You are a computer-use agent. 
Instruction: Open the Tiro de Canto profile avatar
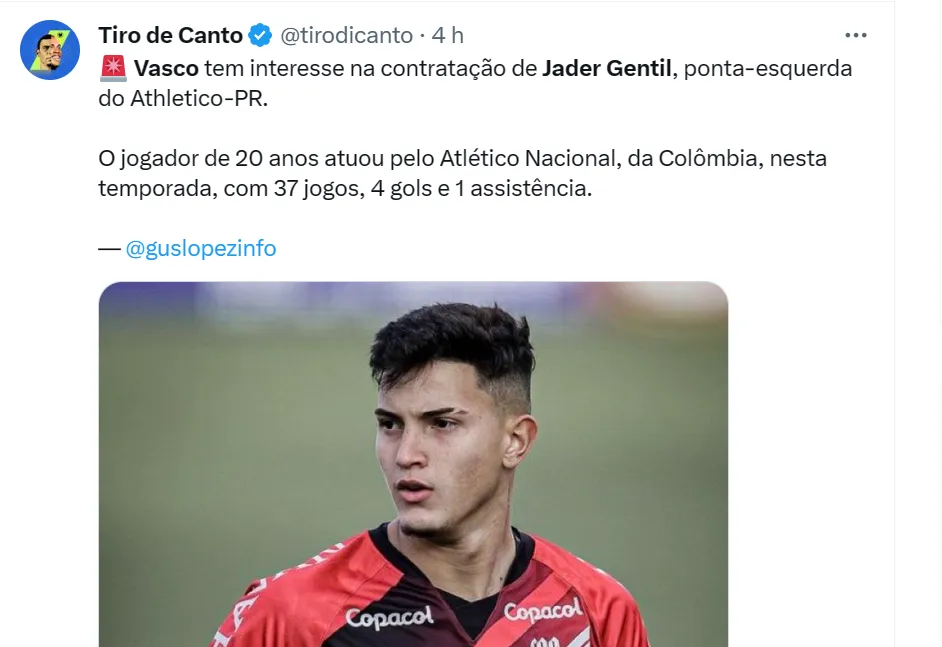(x=50, y=50)
